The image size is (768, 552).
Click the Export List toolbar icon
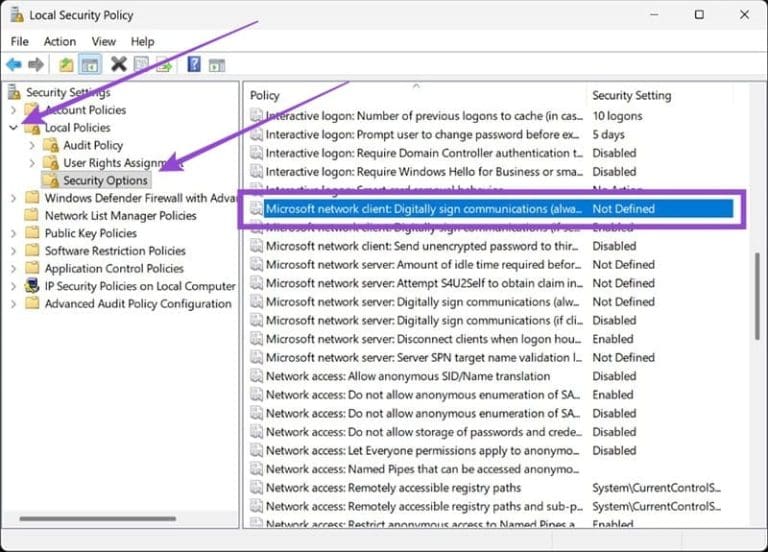point(165,64)
